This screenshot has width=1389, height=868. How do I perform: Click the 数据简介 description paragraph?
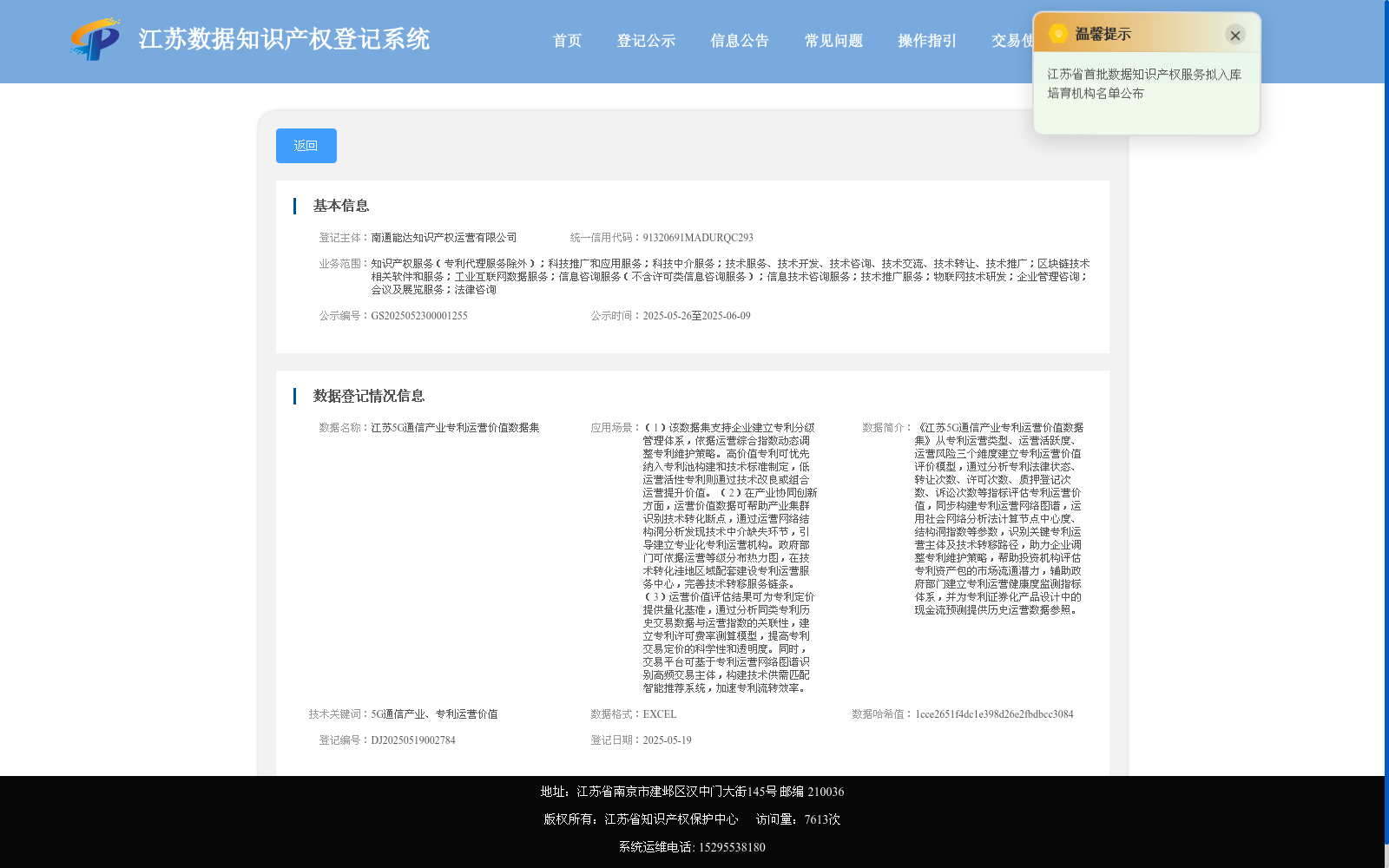pos(998,519)
